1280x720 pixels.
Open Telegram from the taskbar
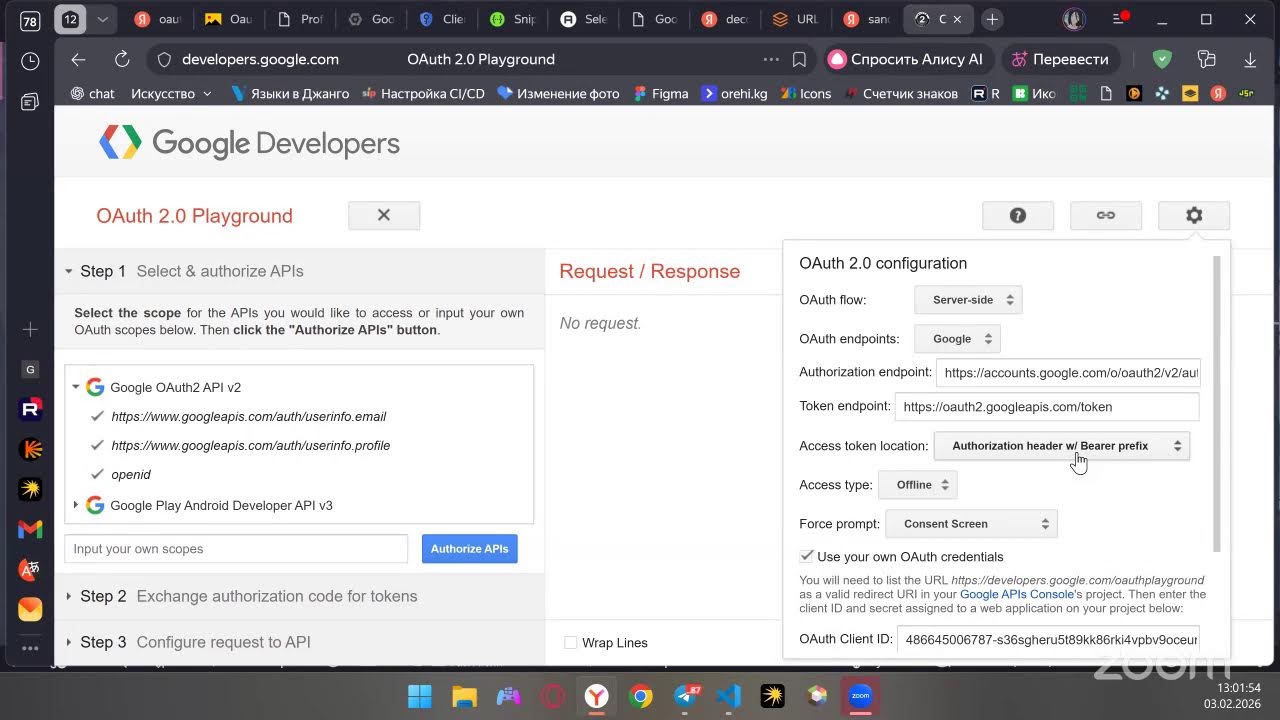pos(686,696)
